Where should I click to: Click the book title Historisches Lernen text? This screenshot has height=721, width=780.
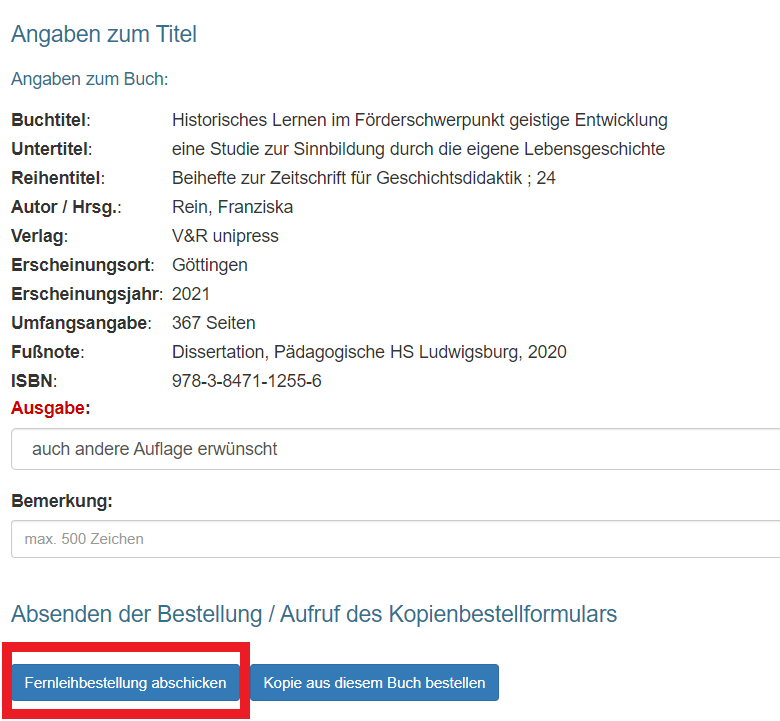[419, 120]
